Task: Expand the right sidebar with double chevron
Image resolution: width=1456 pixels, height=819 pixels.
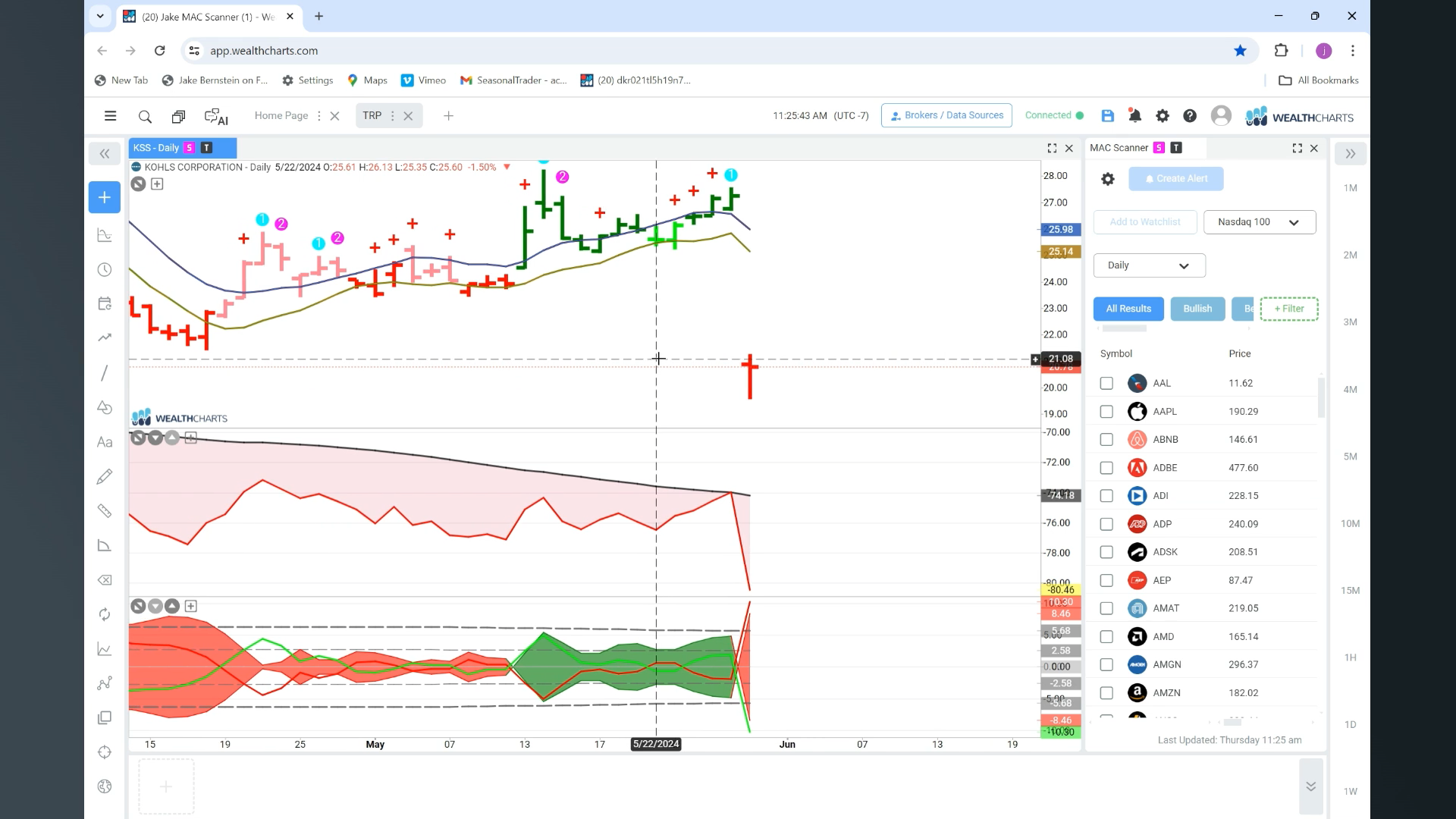Action: pyautogui.click(x=1351, y=154)
